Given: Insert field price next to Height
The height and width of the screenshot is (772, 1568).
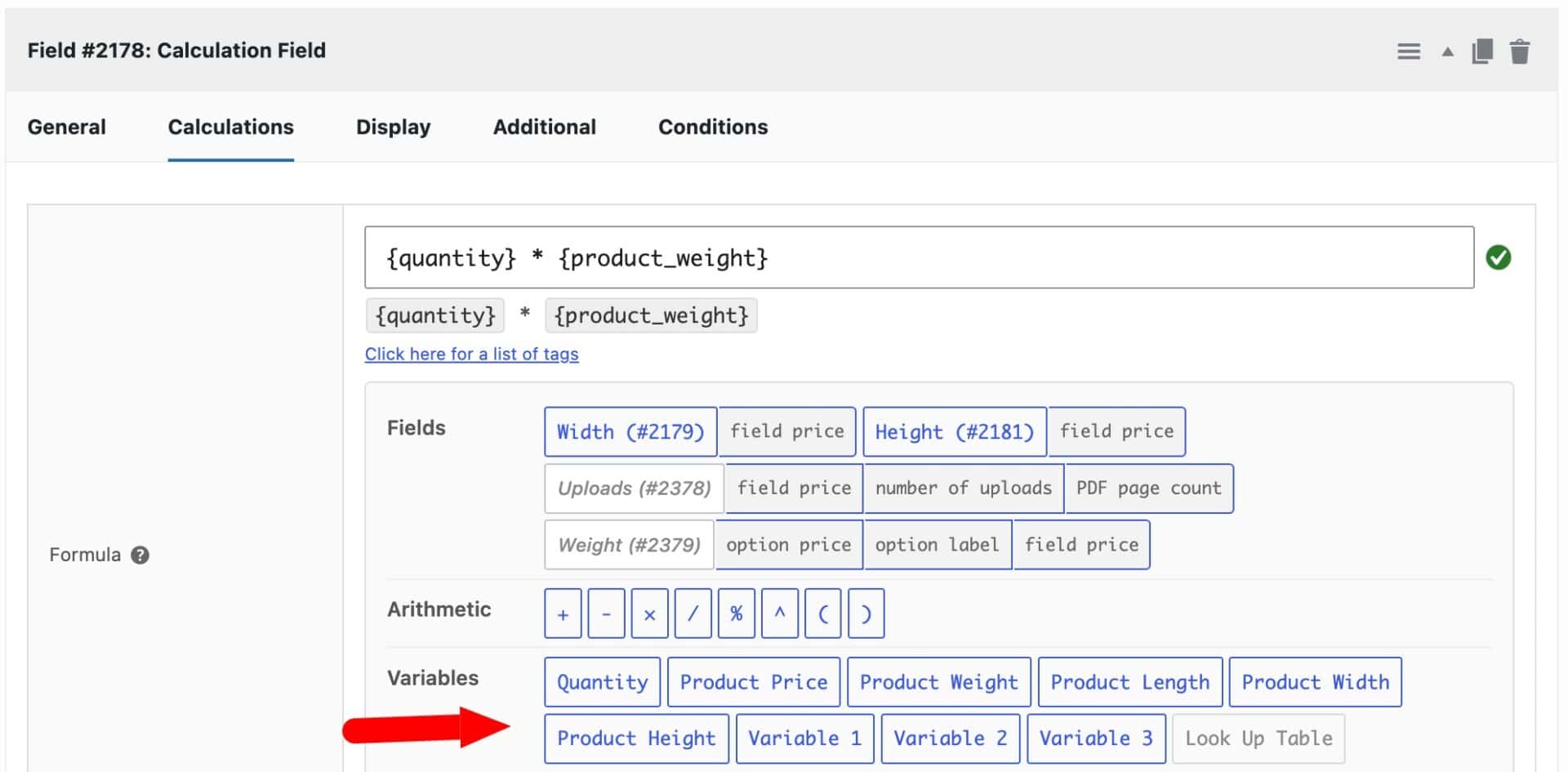Looking at the screenshot, I should coord(1117,431).
